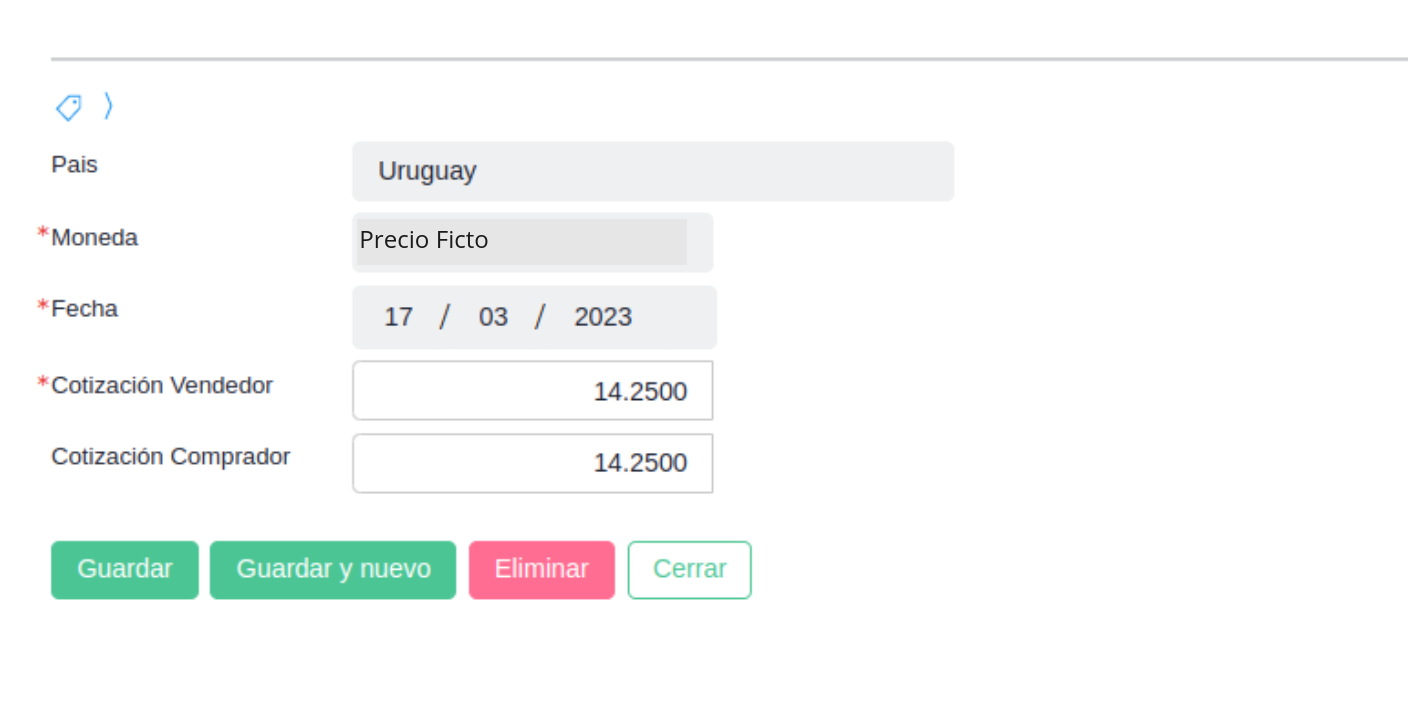Click the Cotización Vendedor label
This screenshot has width=1408, height=709.
coord(162,385)
